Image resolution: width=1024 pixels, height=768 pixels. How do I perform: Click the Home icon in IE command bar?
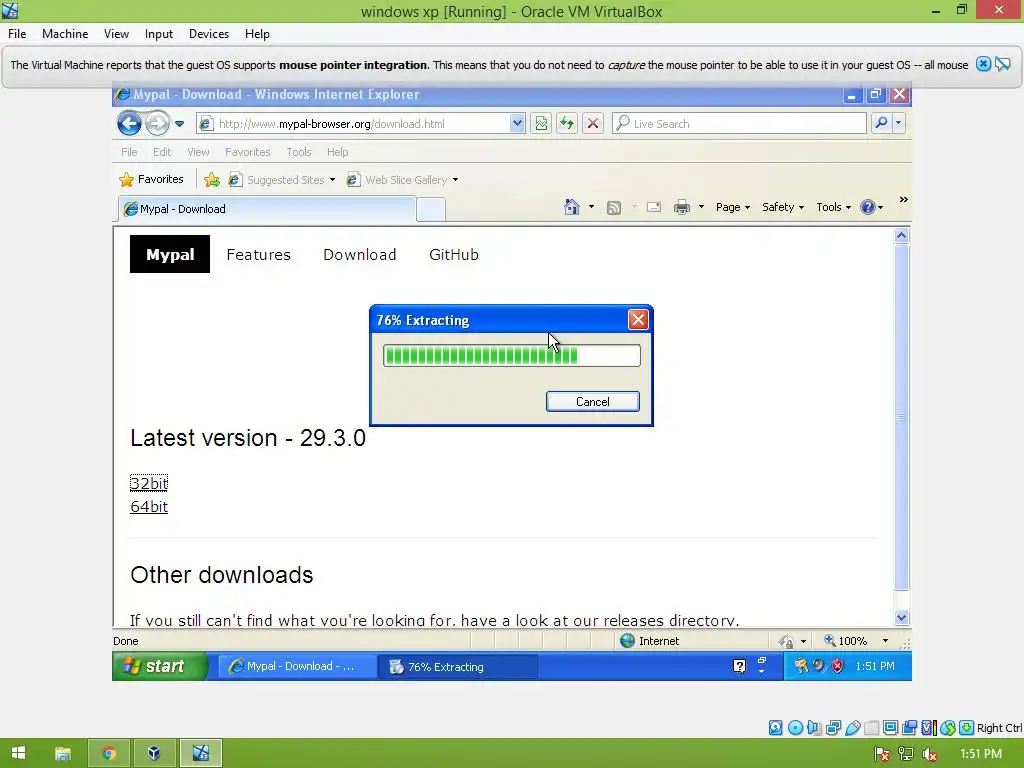coord(571,207)
